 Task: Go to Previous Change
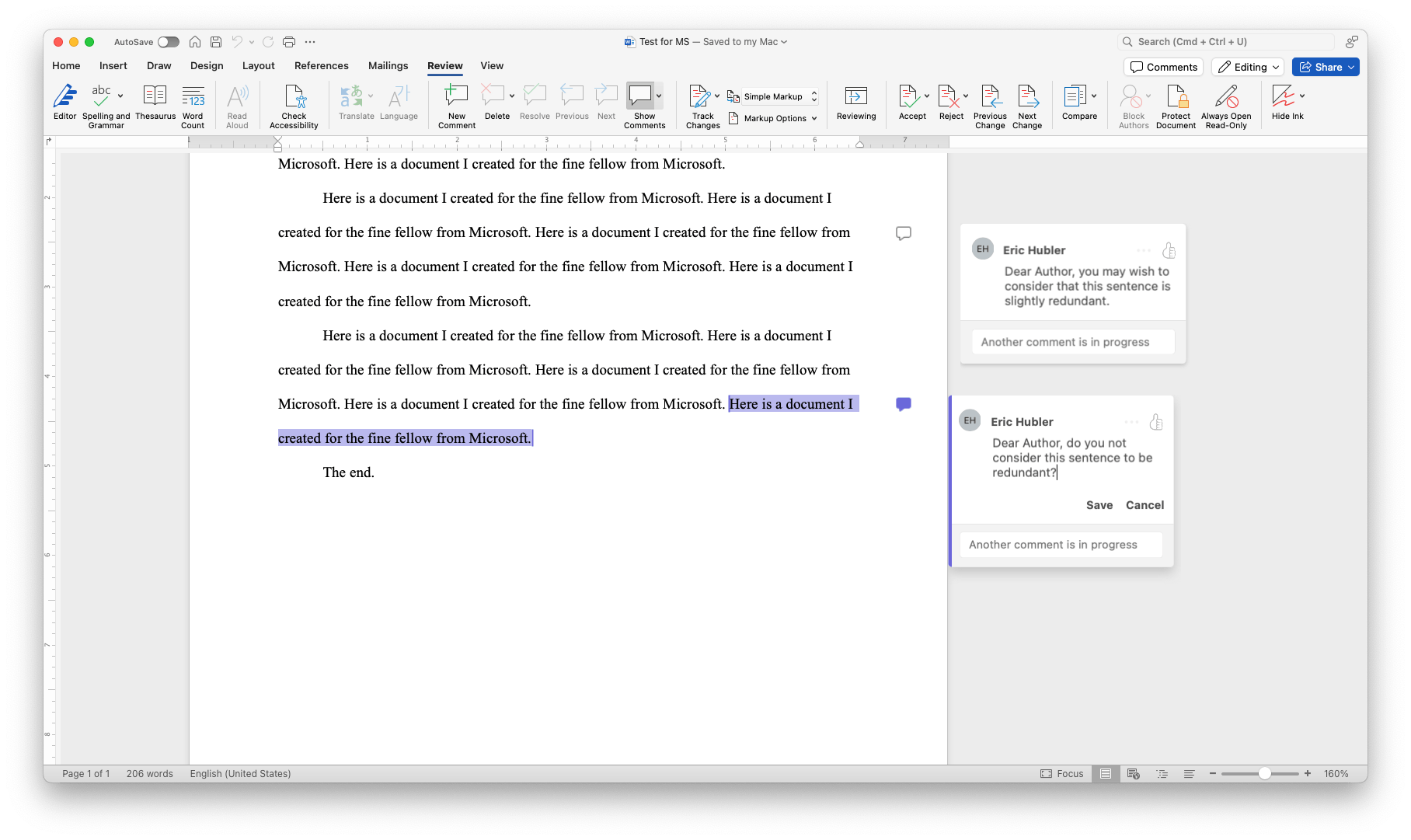click(x=990, y=106)
